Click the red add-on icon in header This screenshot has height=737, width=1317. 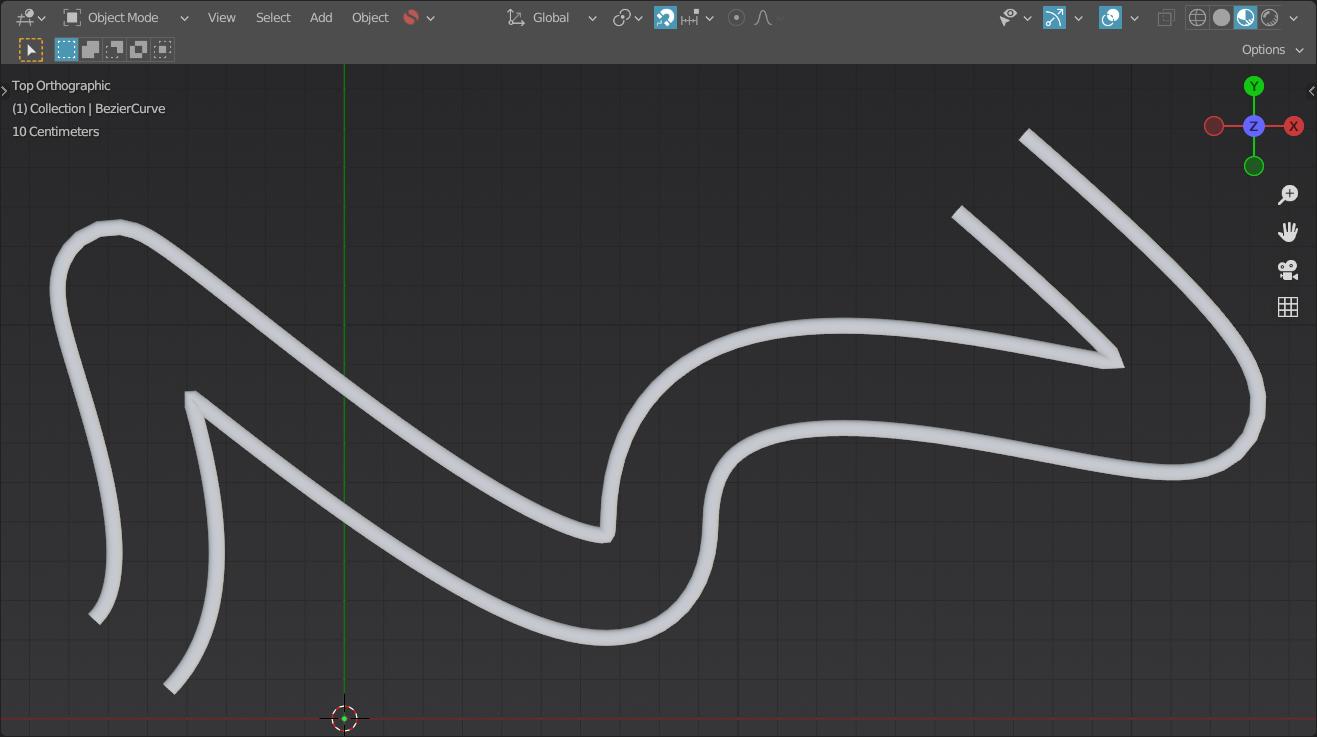tap(411, 17)
